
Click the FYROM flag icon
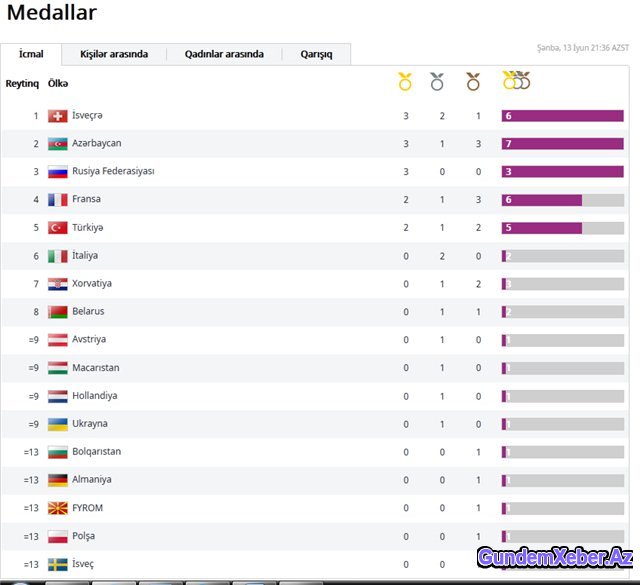pos(58,508)
